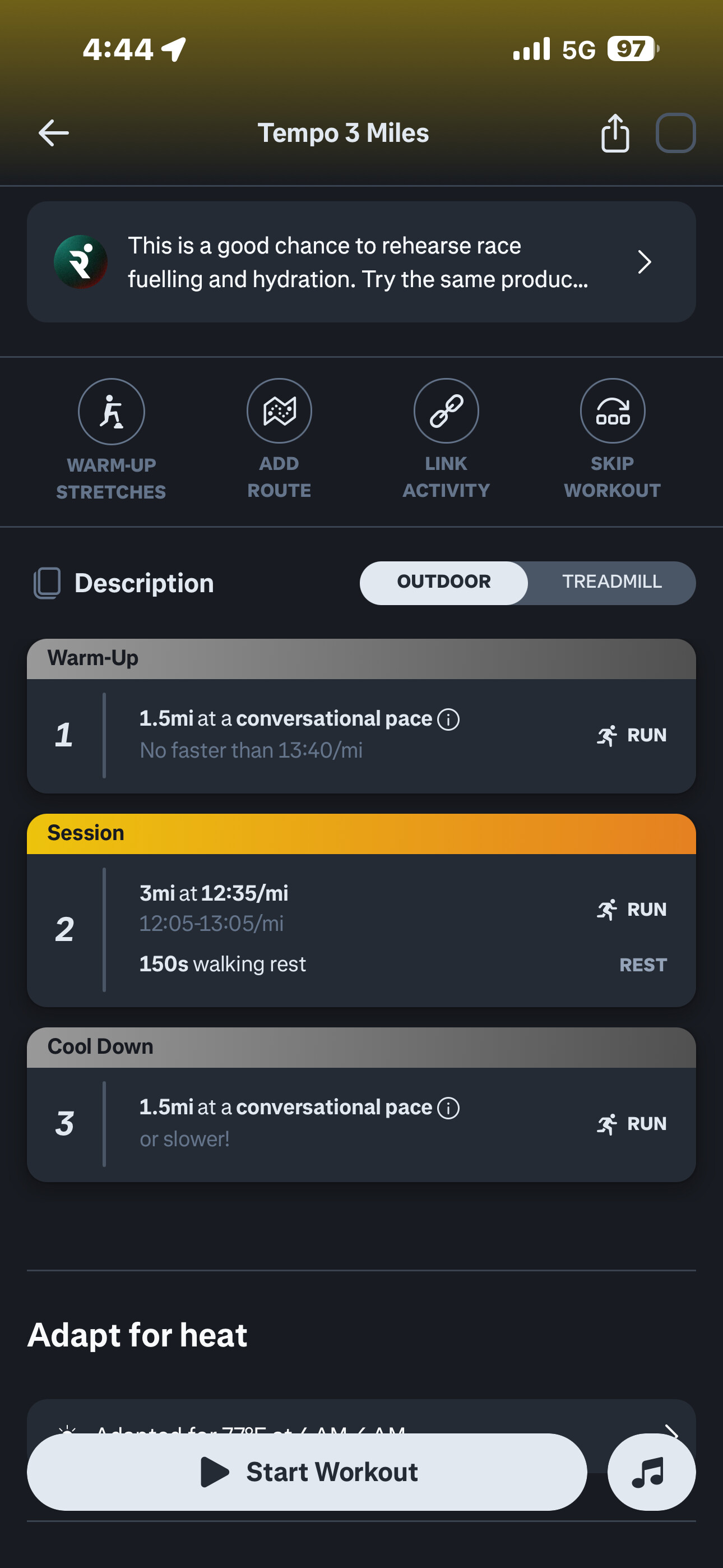The height and width of the screenshot is (1568, 723).
Task: Tap the Link Activity chain icon
Action: [x=446, y=411]
